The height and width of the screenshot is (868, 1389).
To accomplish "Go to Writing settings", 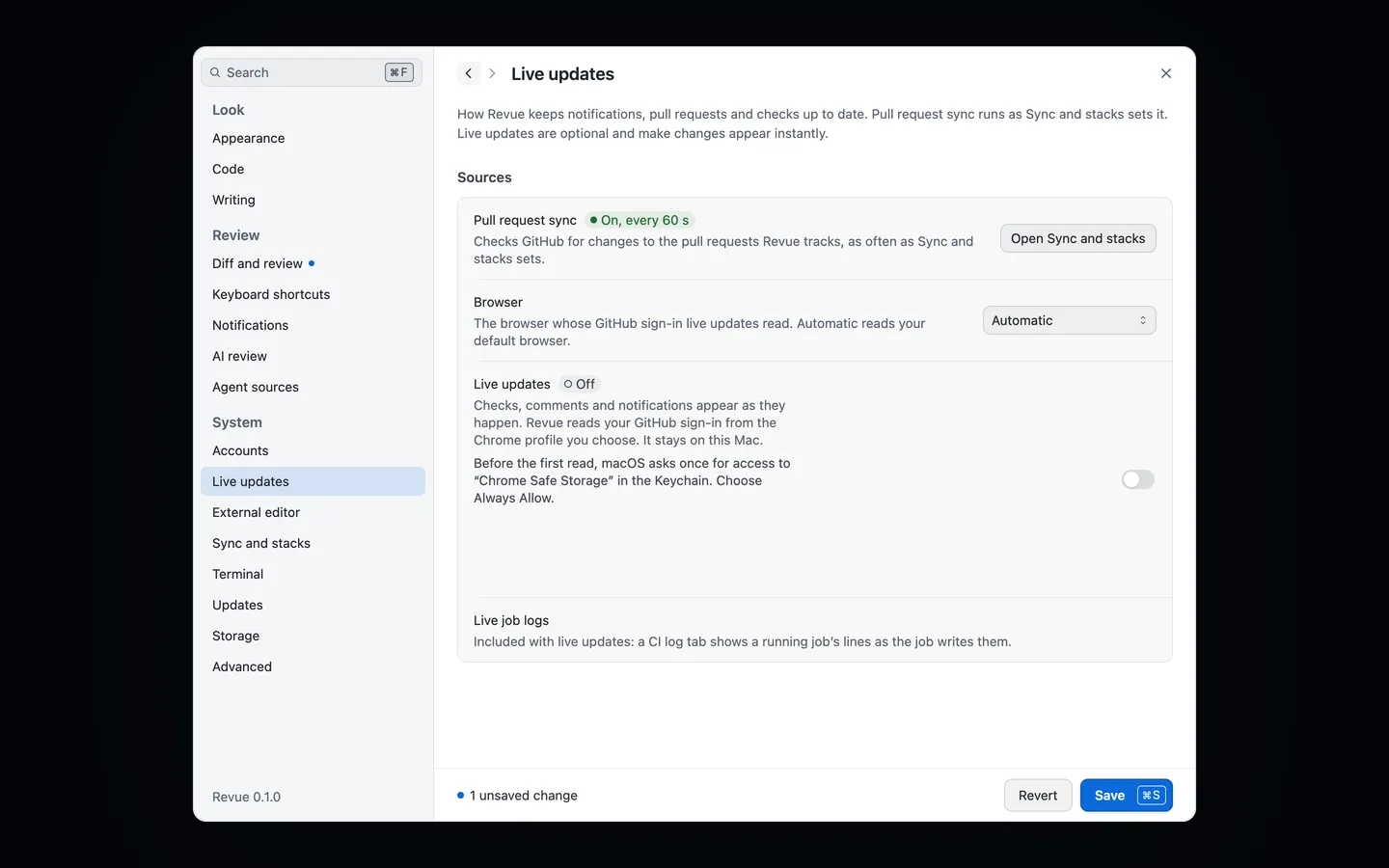I will (313, 200).
